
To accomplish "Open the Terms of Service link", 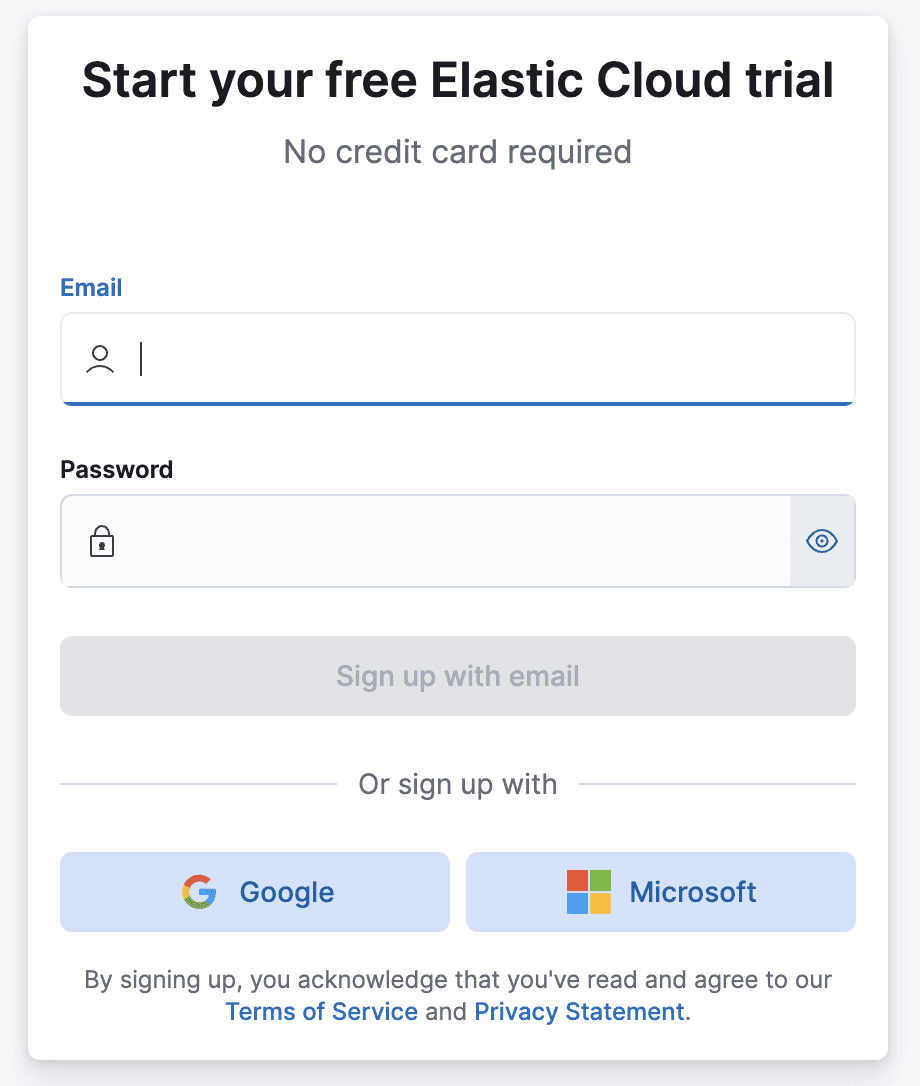I will coord(322,1011).
